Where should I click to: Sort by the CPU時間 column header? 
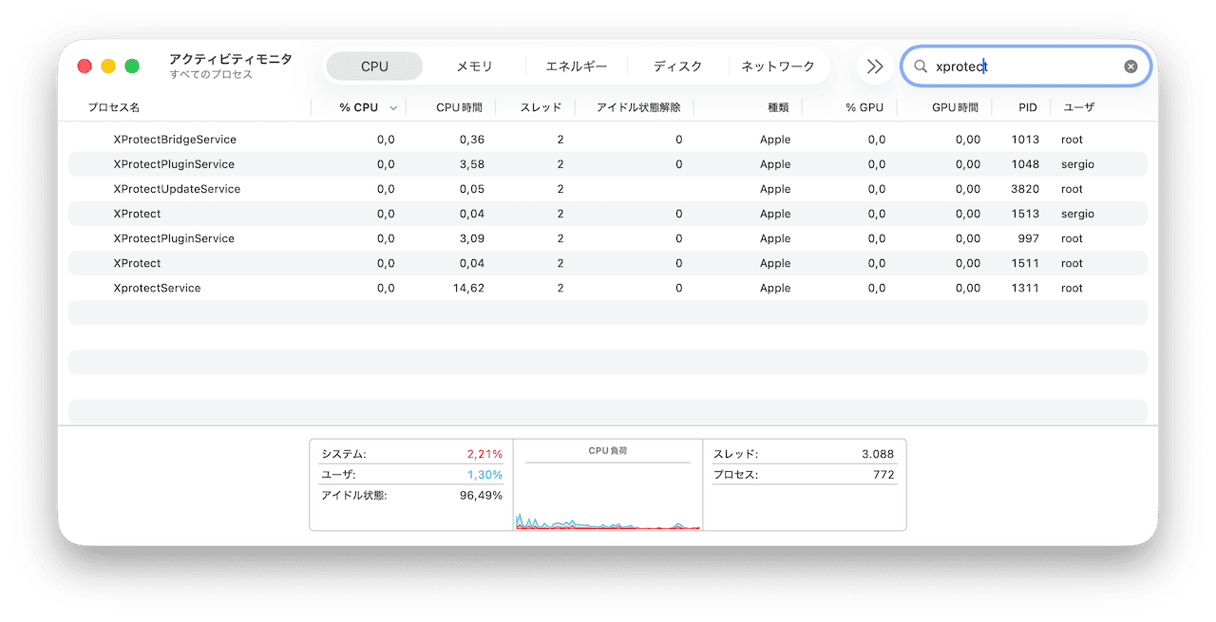[462, 107]
